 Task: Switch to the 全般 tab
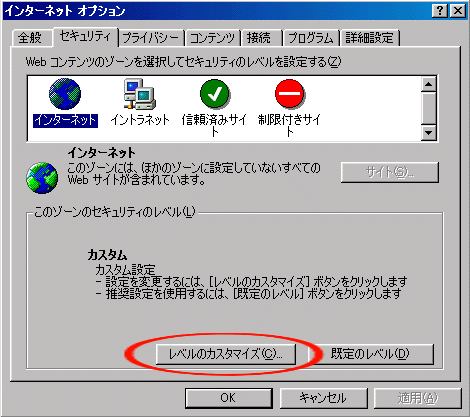(31, 38)
